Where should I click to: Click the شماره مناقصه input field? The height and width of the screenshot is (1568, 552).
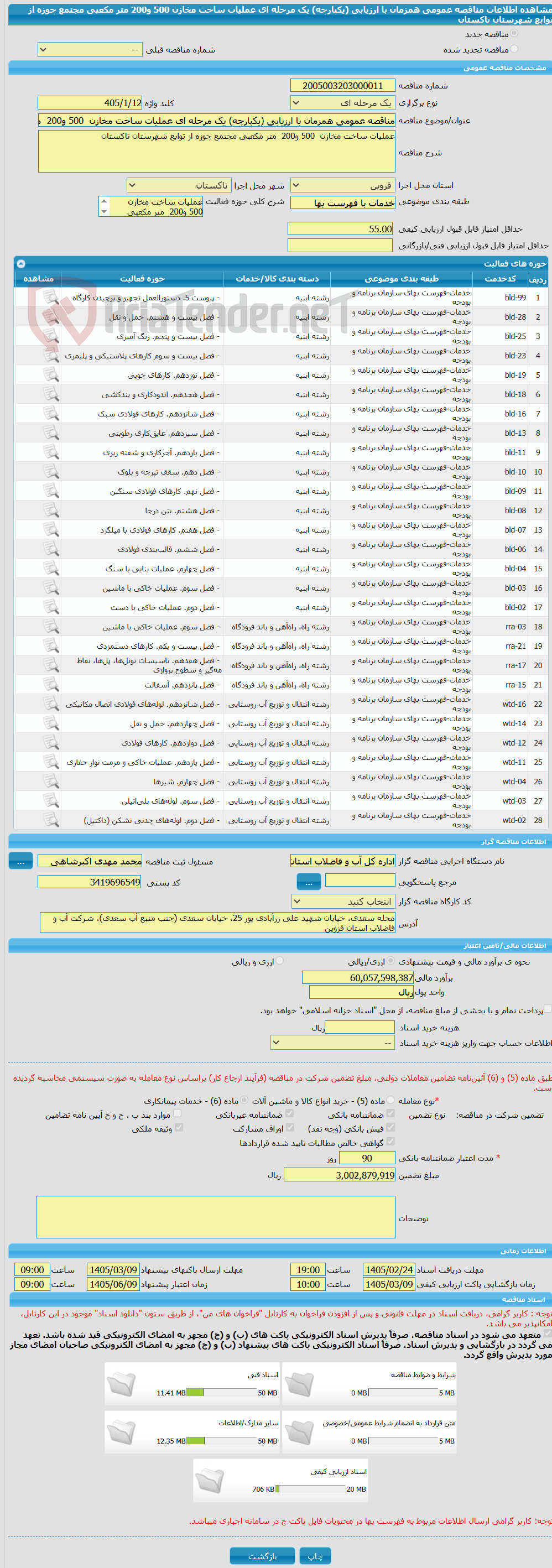click(343, 86)
